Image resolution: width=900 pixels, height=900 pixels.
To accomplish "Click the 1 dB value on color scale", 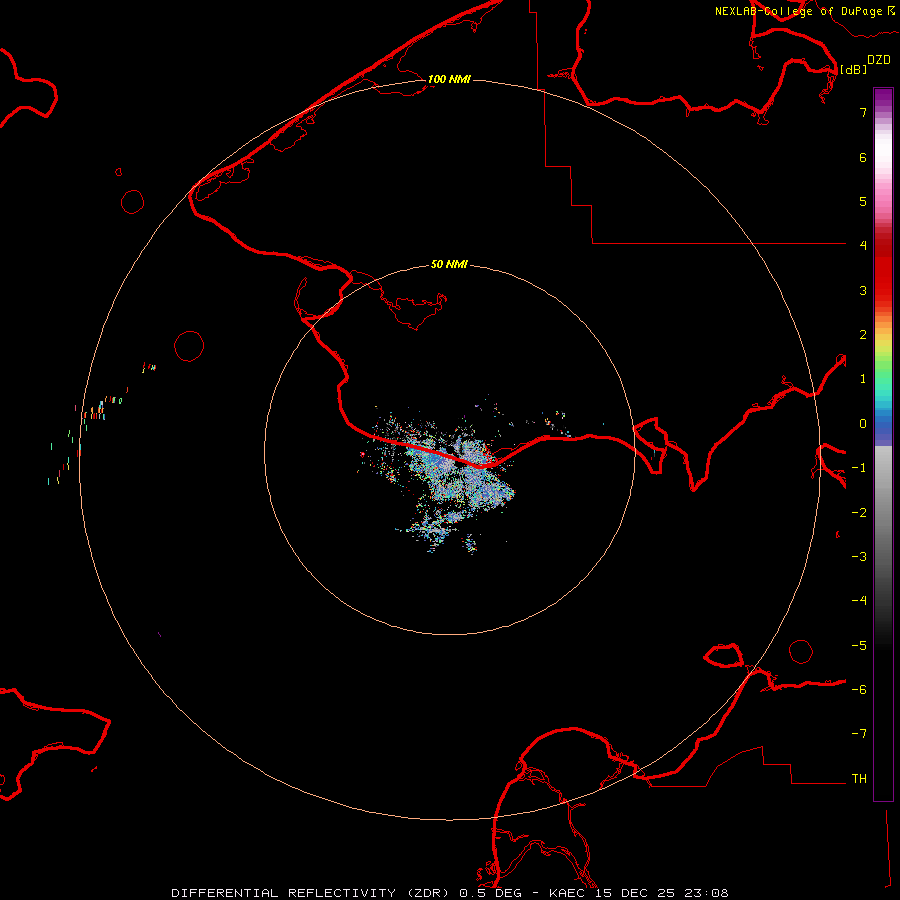I will tap(863, 379).
